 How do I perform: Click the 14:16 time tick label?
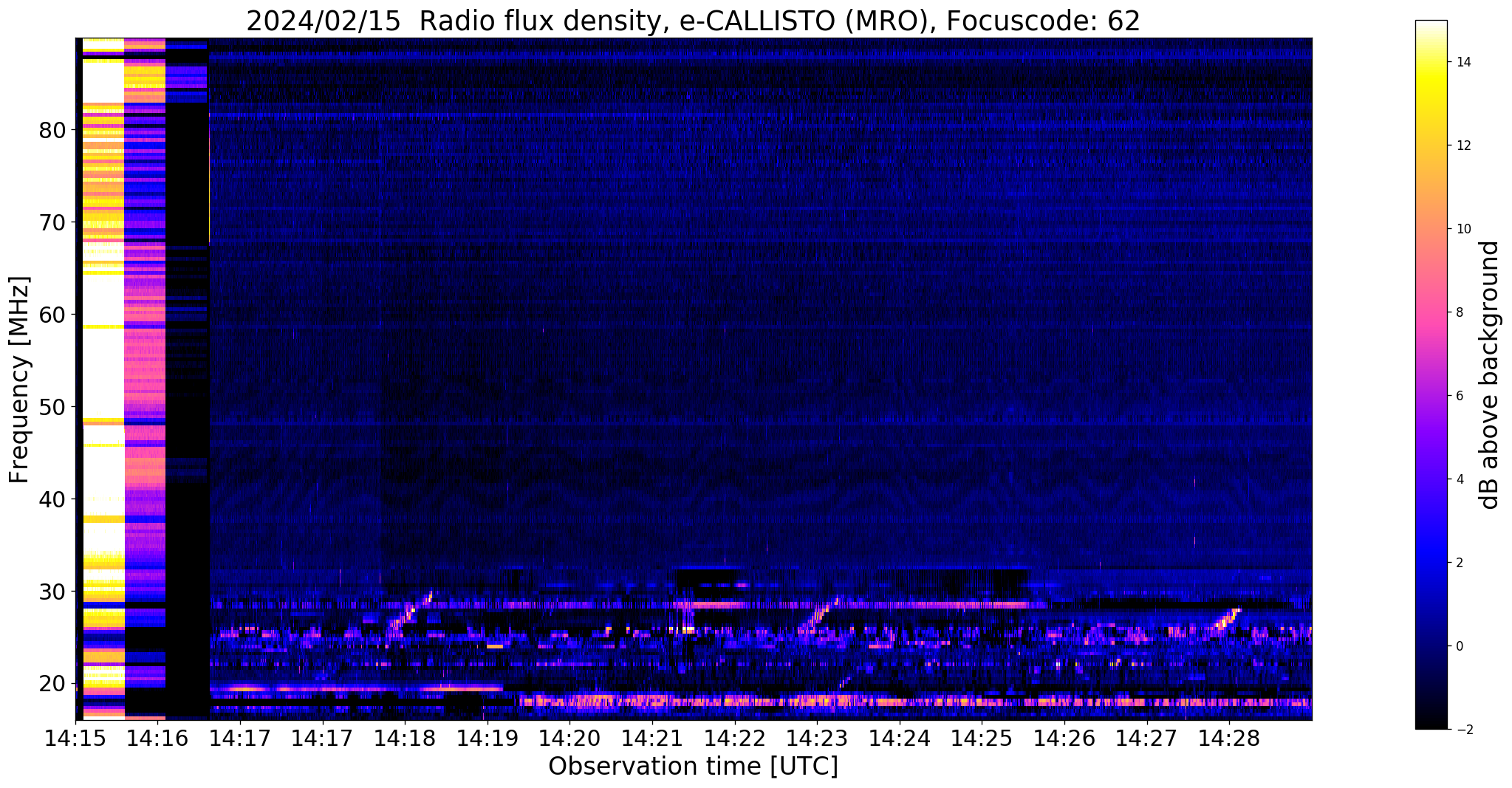(157, 738)
